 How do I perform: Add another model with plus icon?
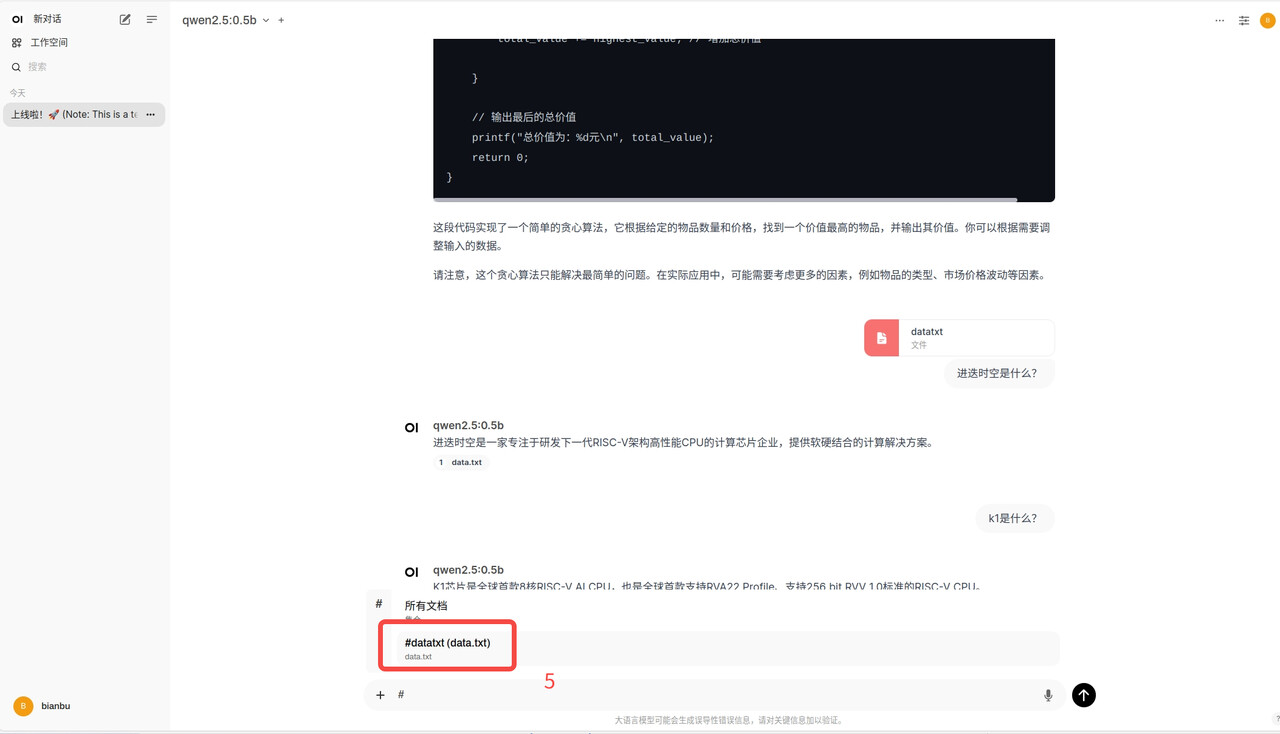click(281, 20)
